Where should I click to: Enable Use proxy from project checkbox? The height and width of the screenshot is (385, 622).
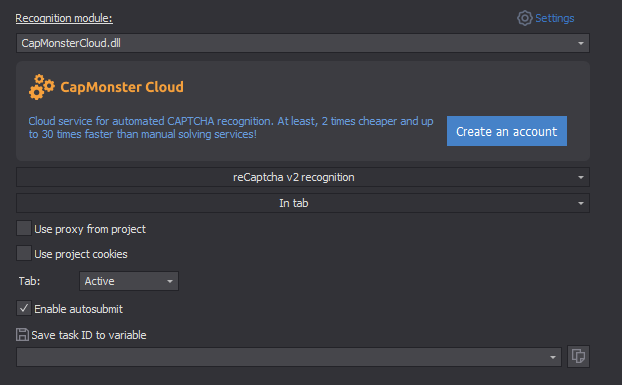pyautogui.click(x=24, y=228)
